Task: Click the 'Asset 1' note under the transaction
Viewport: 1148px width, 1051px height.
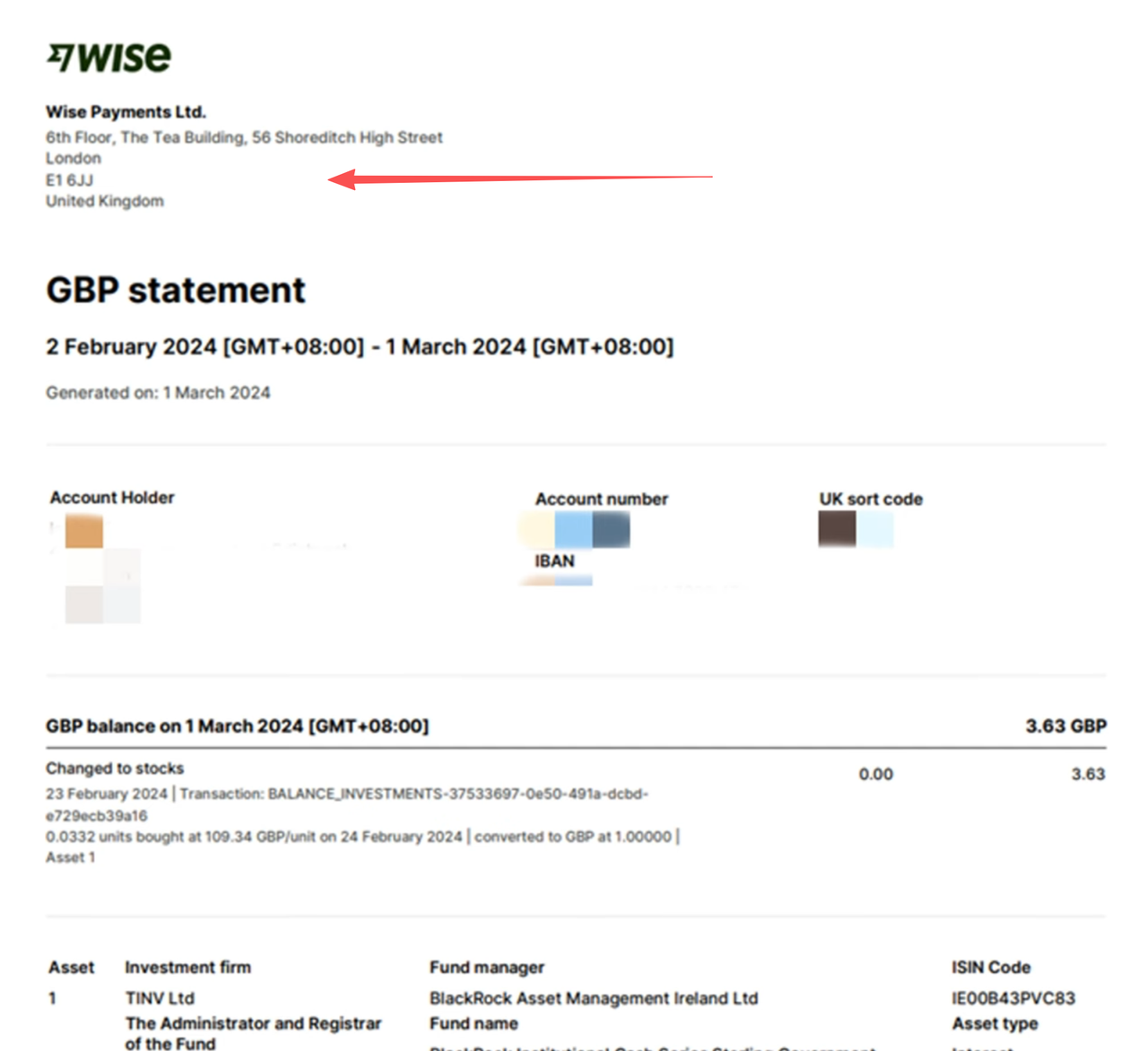Action: (71, 857)
